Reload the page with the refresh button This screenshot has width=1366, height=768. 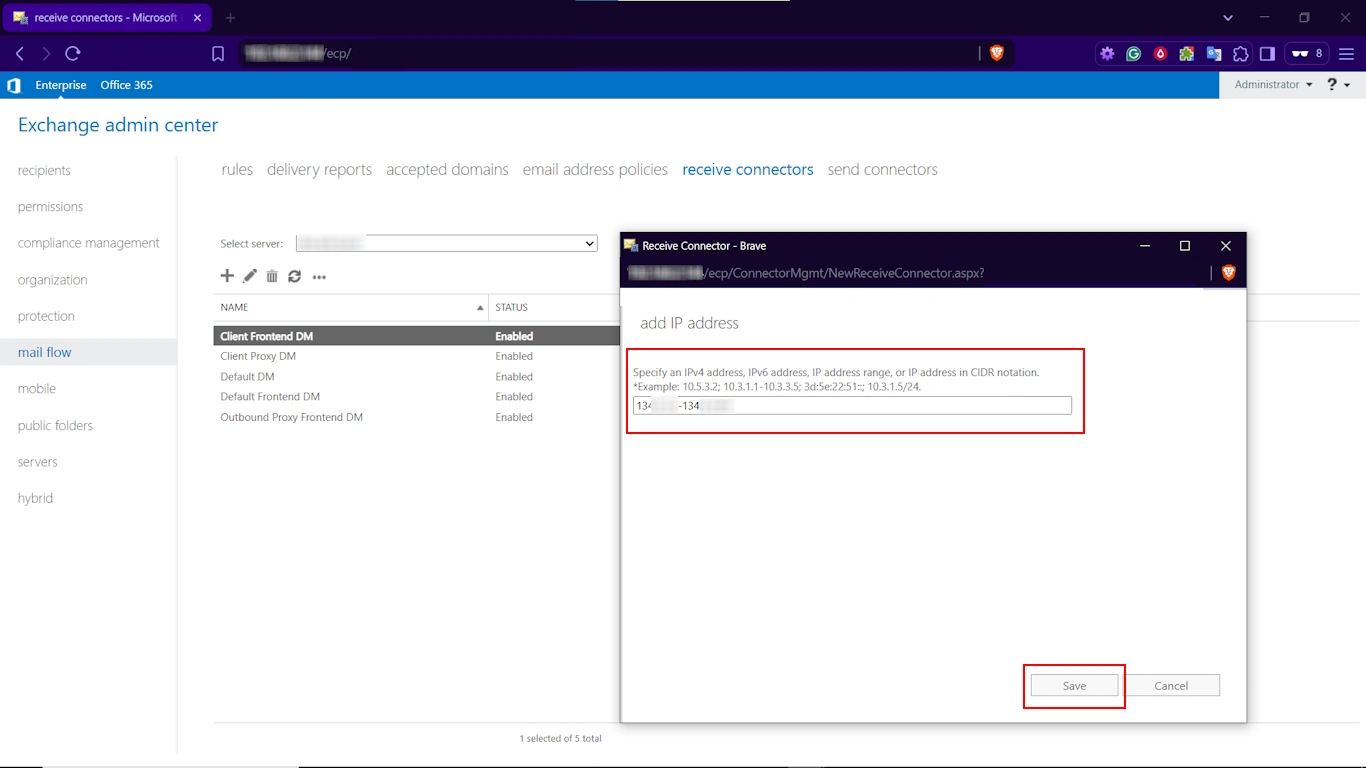pos(72,54)
